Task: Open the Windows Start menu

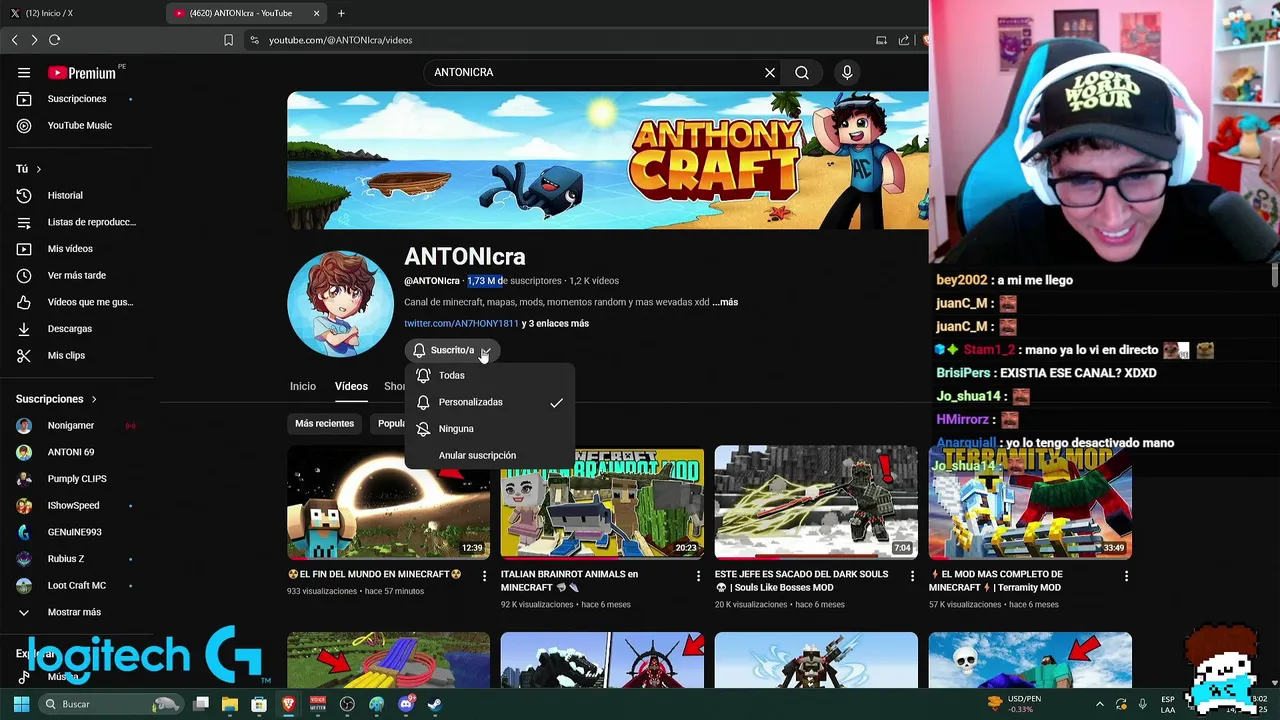Action: 21,704
